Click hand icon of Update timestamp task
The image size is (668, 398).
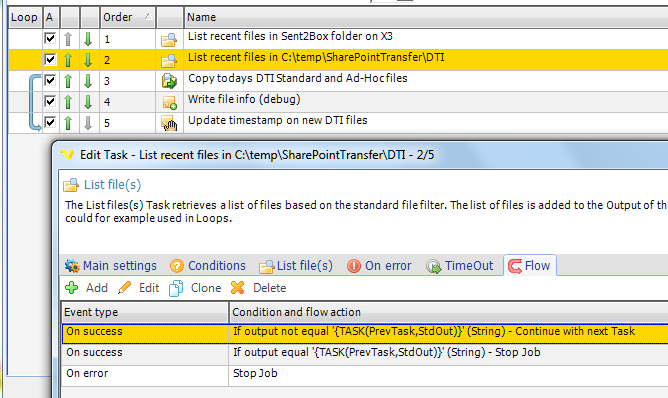[x=169, y=123]
